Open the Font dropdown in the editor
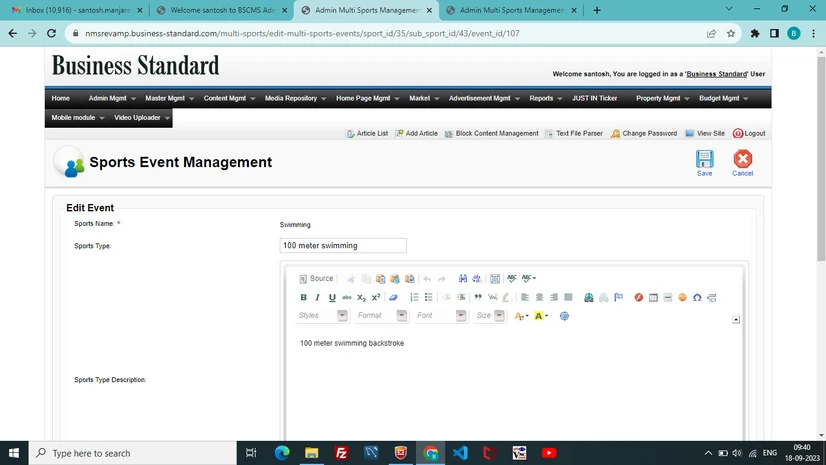The height and width of the screenshot is (465, 826). [440, 316]
